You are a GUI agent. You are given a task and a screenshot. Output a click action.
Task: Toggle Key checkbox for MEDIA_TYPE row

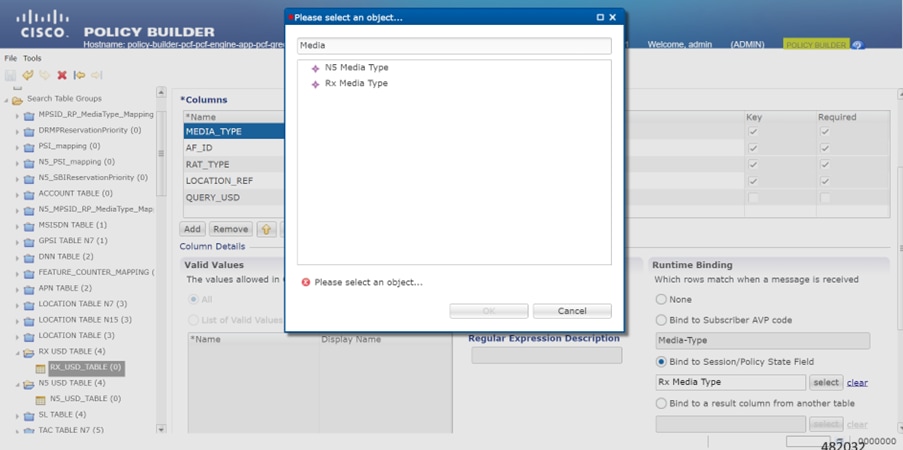pos(753,131)
